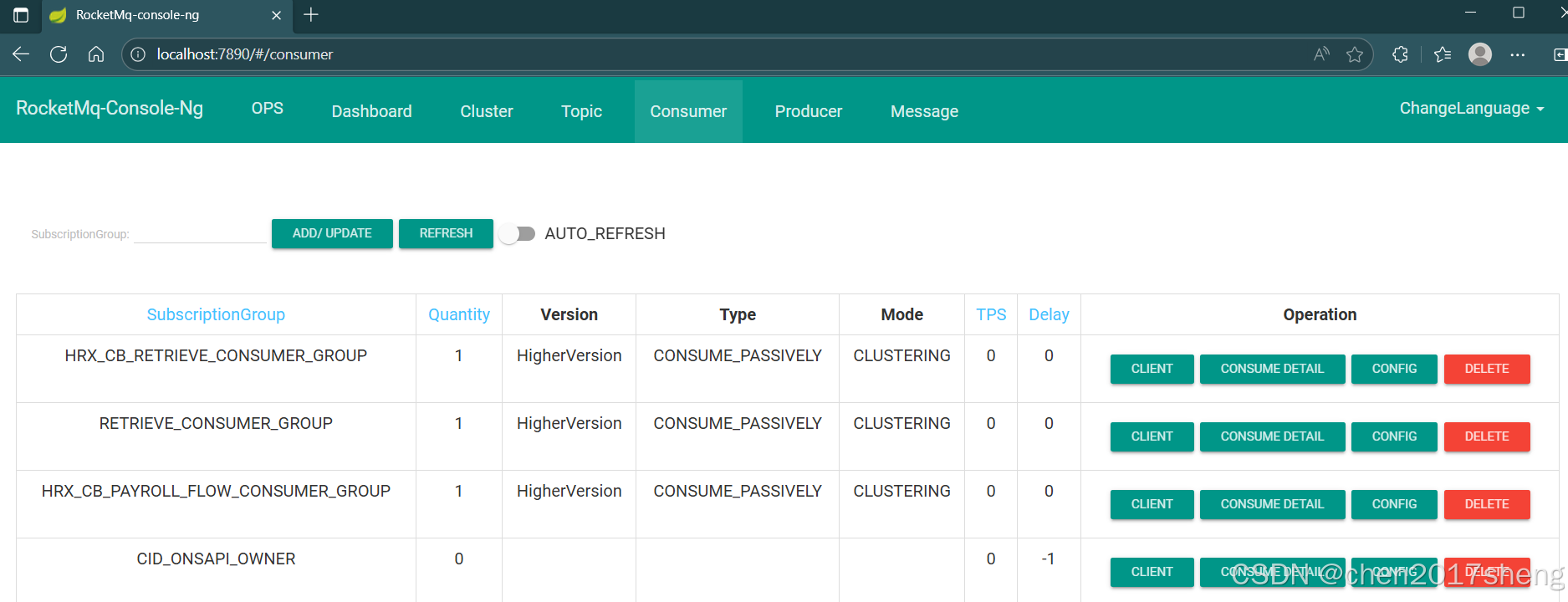Open CONSUME DETAIL for HRX_CB_RETRIEVE_CONSUMER_GROUP
This screenshot has width=1568, height=602.
click(1272, 369)
